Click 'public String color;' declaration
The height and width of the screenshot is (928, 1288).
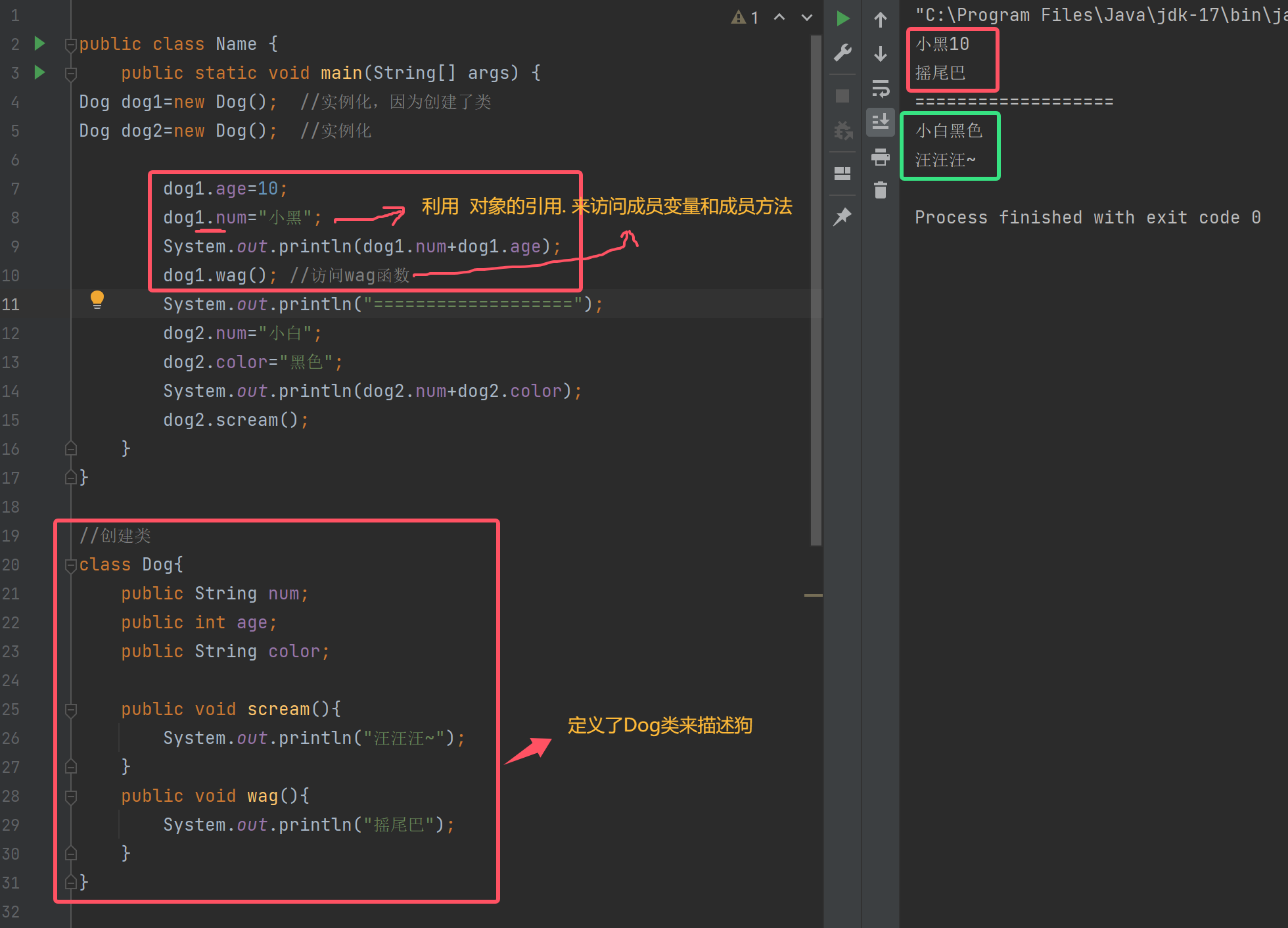(225, 651)
